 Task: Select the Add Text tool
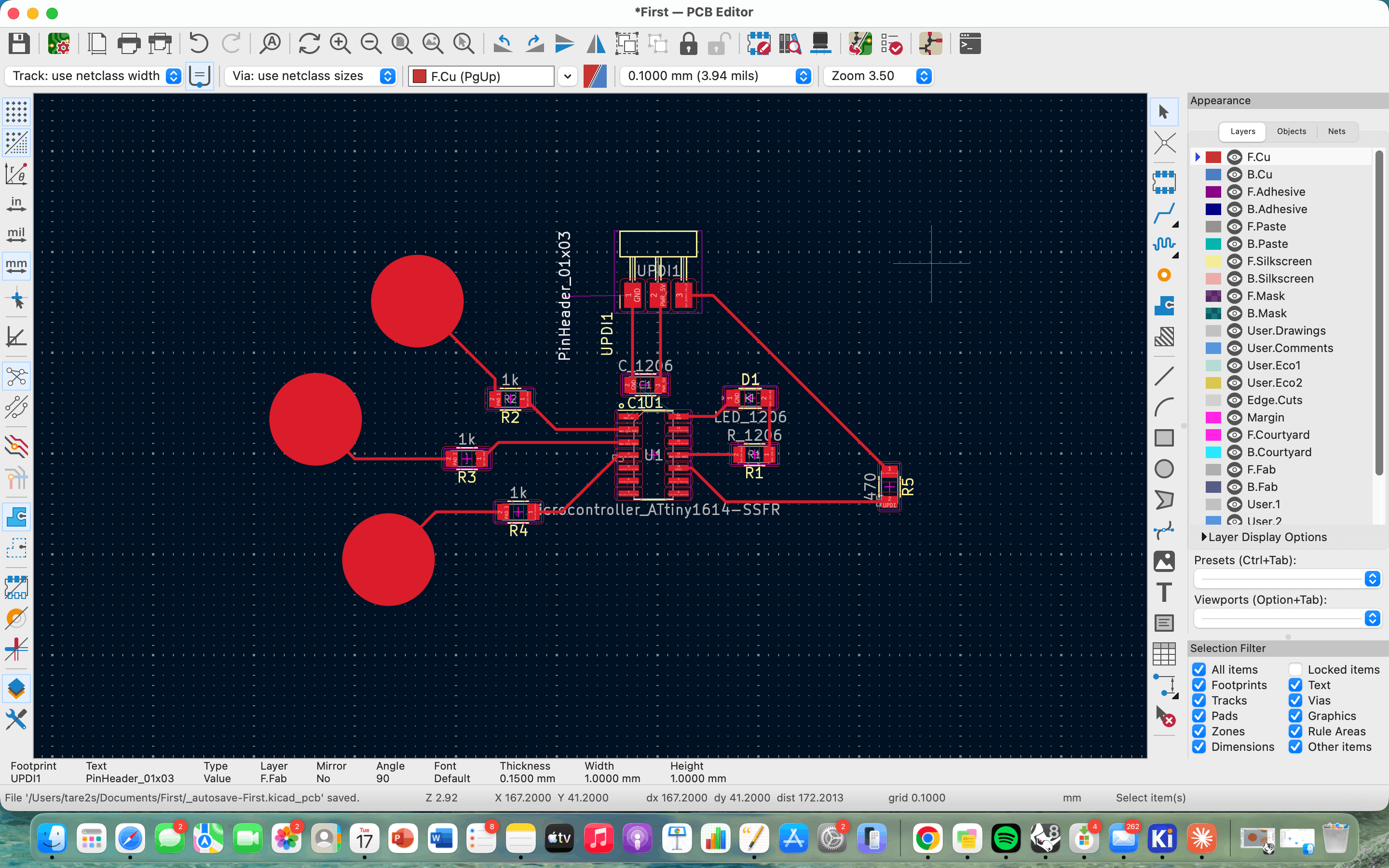tap(1163, 592)
